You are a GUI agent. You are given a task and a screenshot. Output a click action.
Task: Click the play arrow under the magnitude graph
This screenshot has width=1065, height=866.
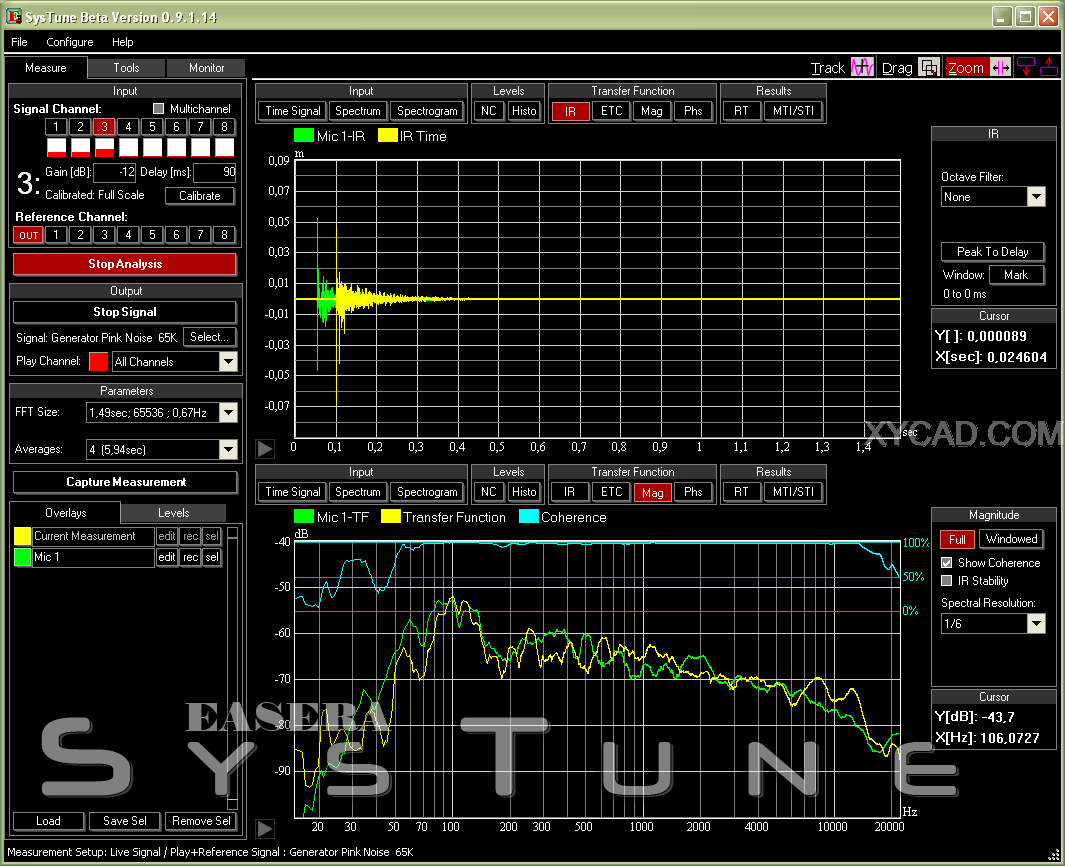265,829
